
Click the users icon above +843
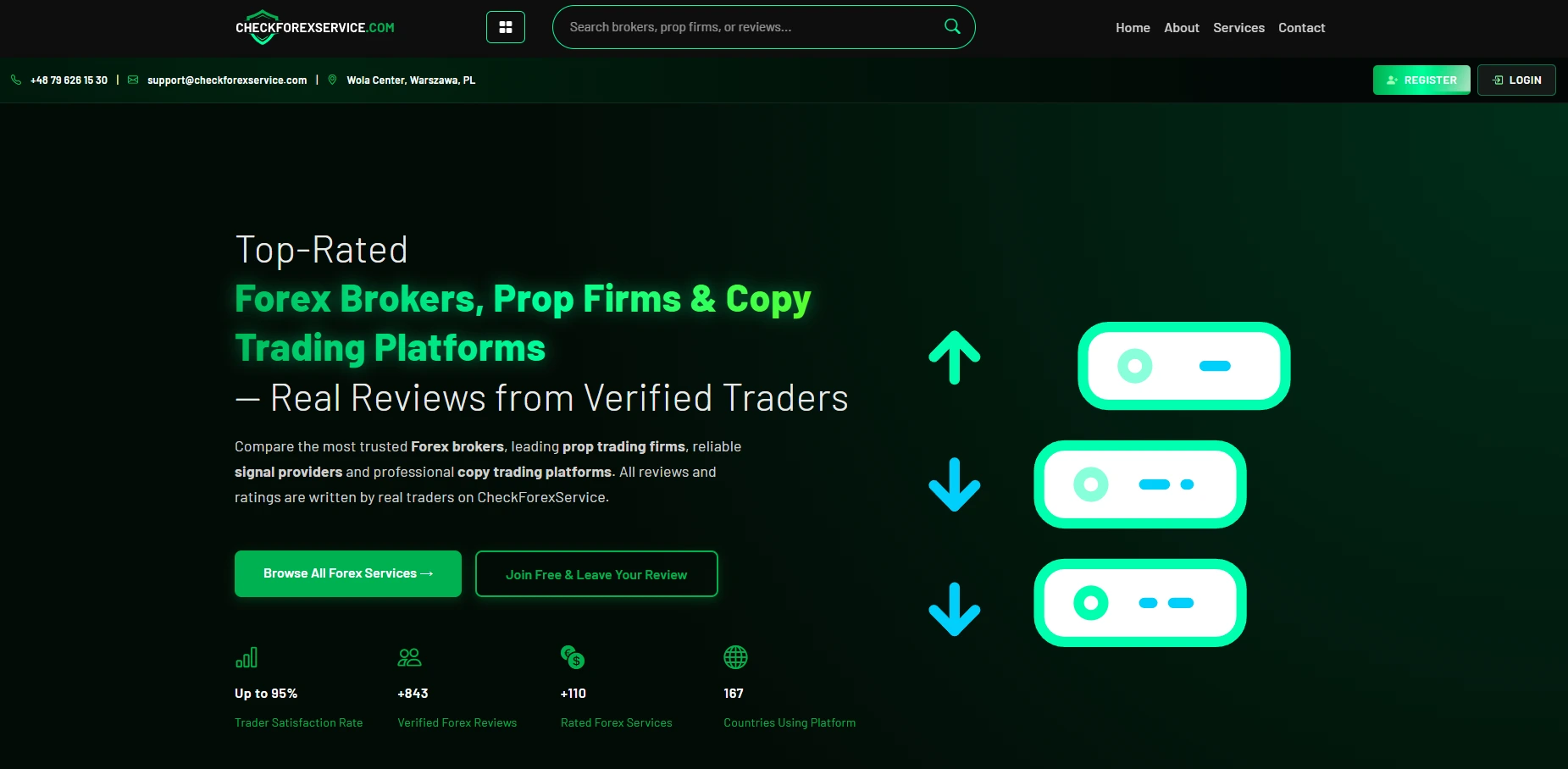410,657
